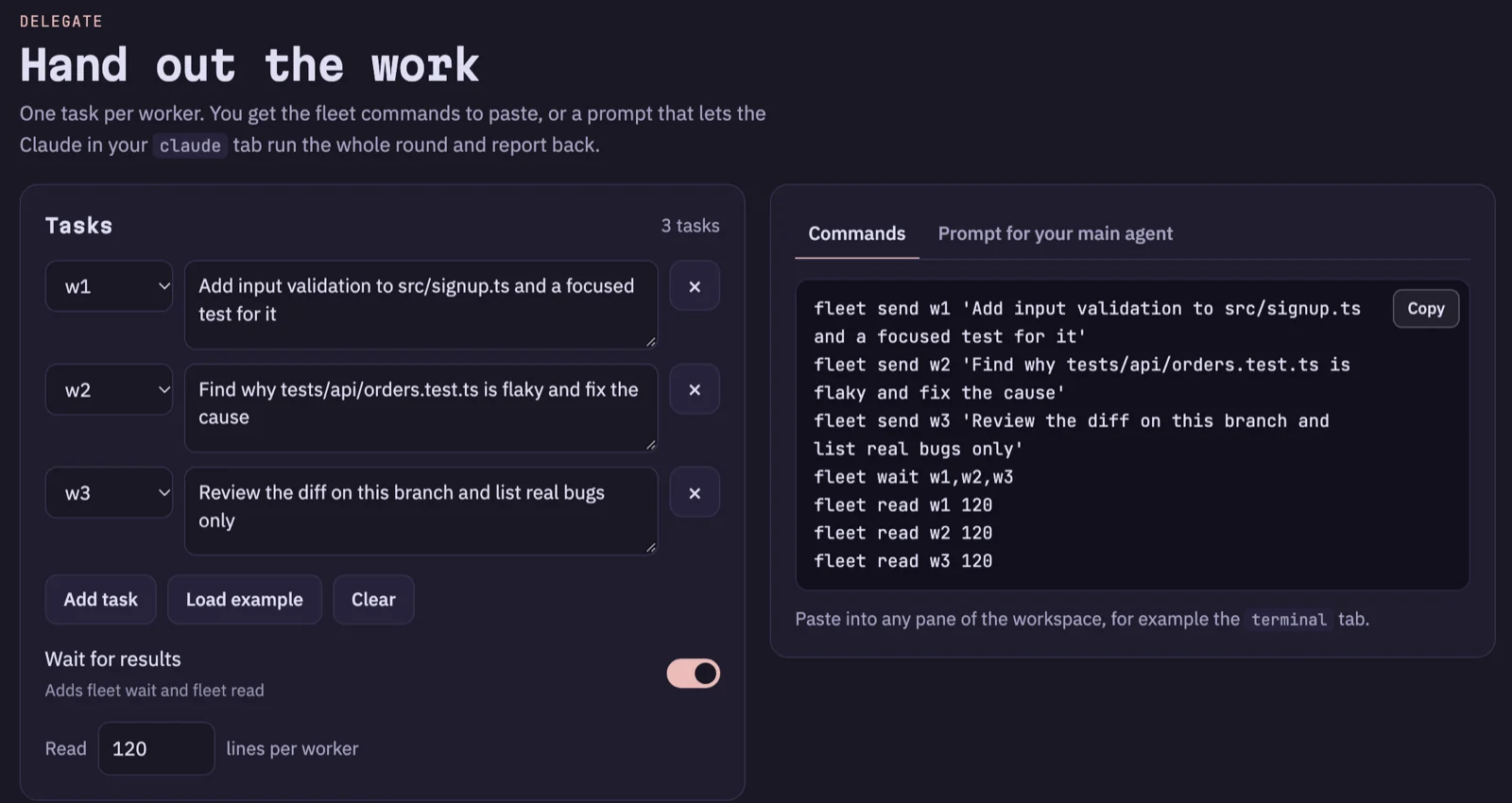1512x803 pixels.
Task: Copy the fleet commands
Action: 1426,309
